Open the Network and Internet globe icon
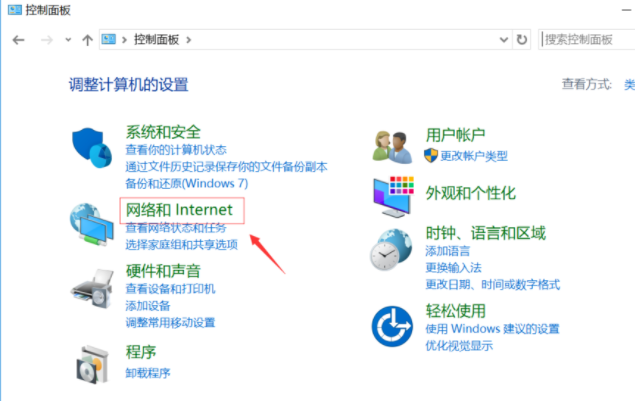Screen dimensions: 635x401 pyautogui.click(x=92, y=224)
